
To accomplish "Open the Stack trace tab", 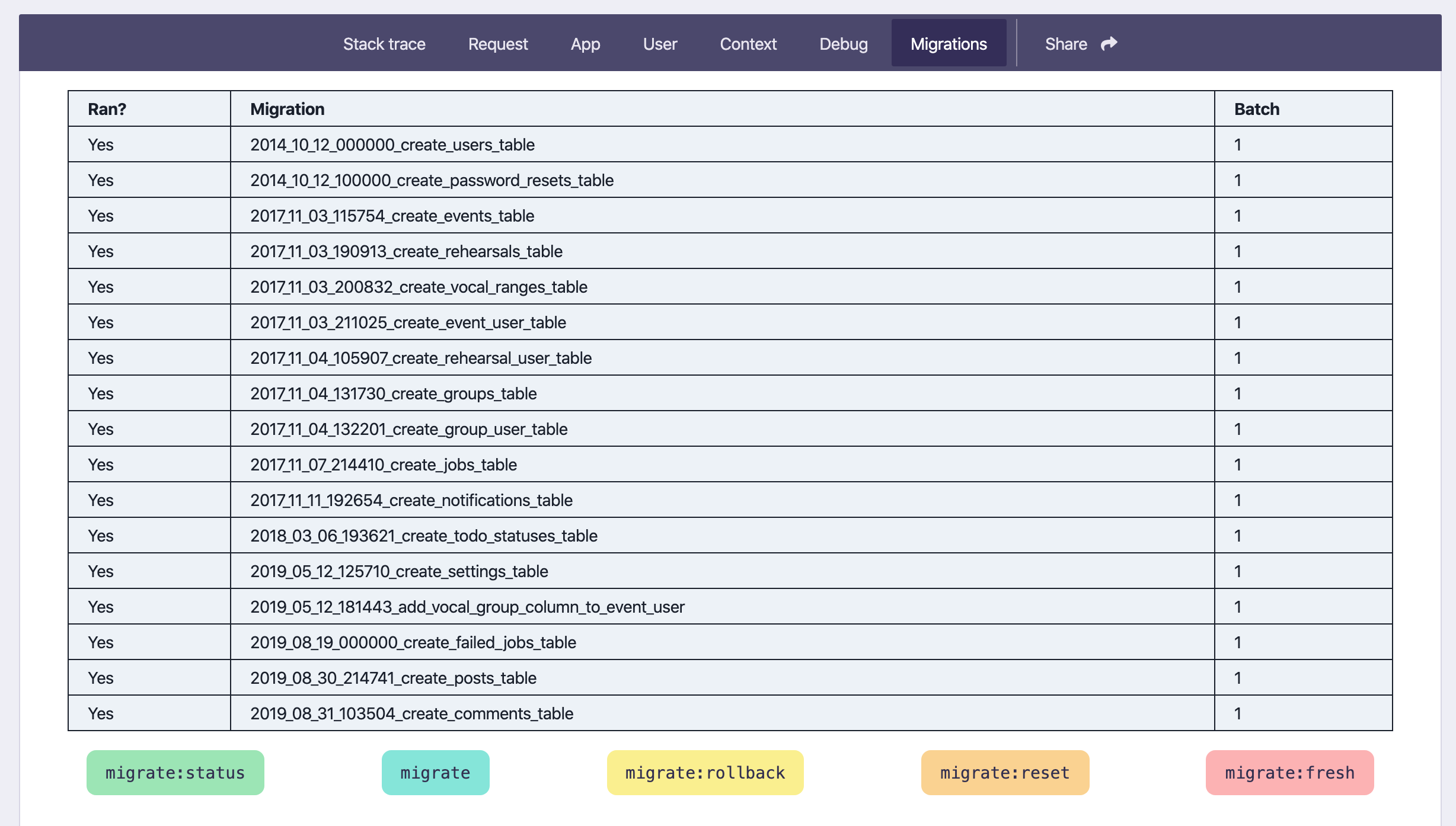I will click(x=384, y=44).
